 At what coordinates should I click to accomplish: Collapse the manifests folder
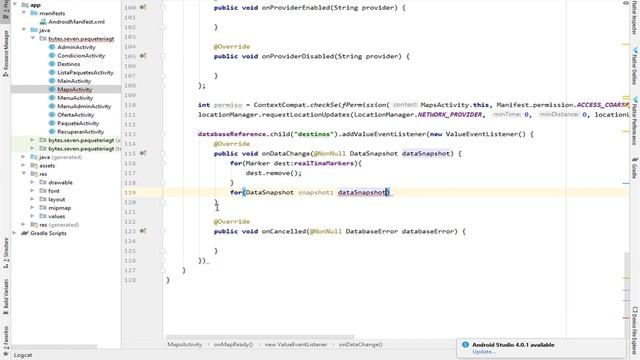click(24, 13)
